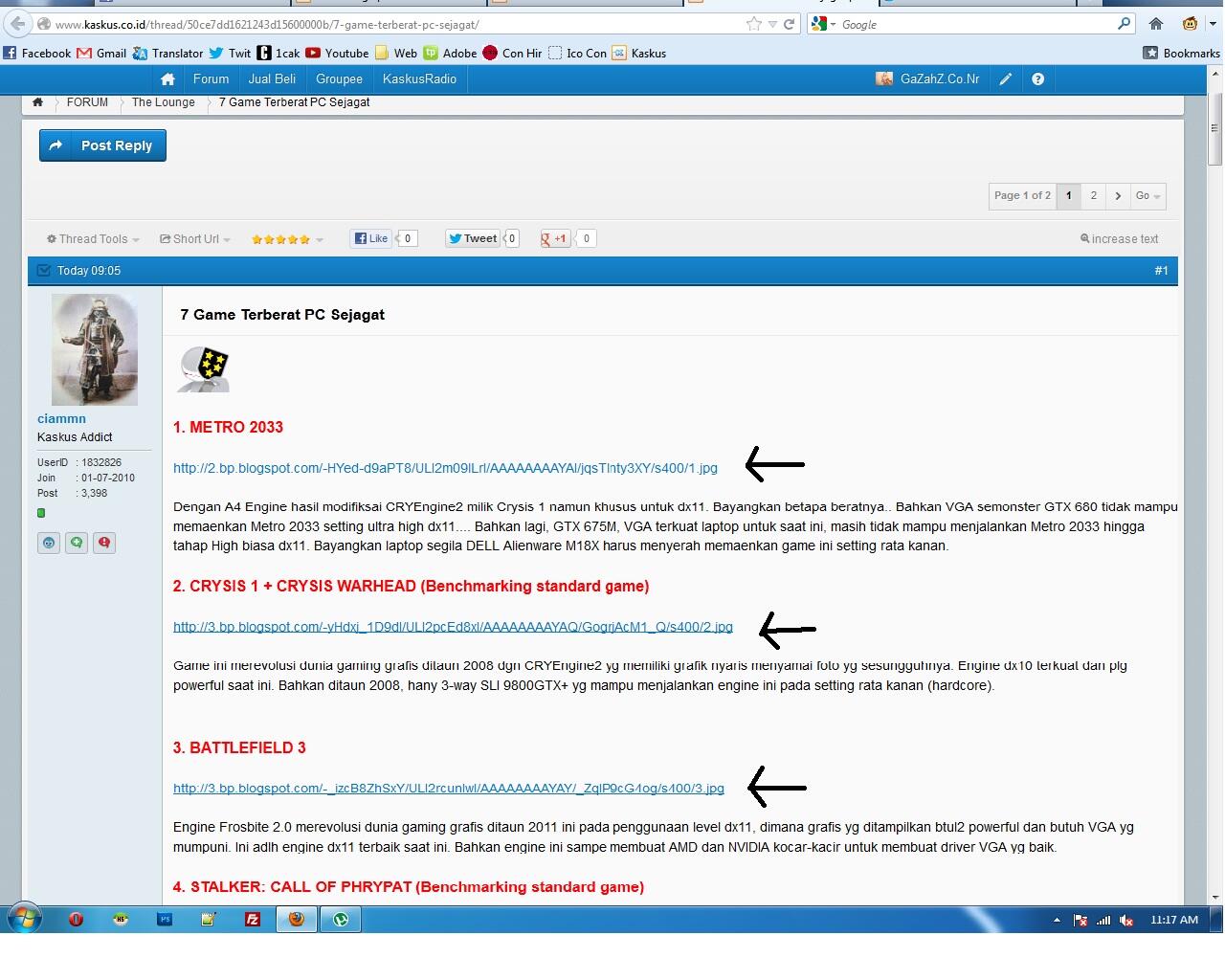Open the Thread Tools dropdown
The height and width of the screenshot is (980, 1225).
pos(89,238)
